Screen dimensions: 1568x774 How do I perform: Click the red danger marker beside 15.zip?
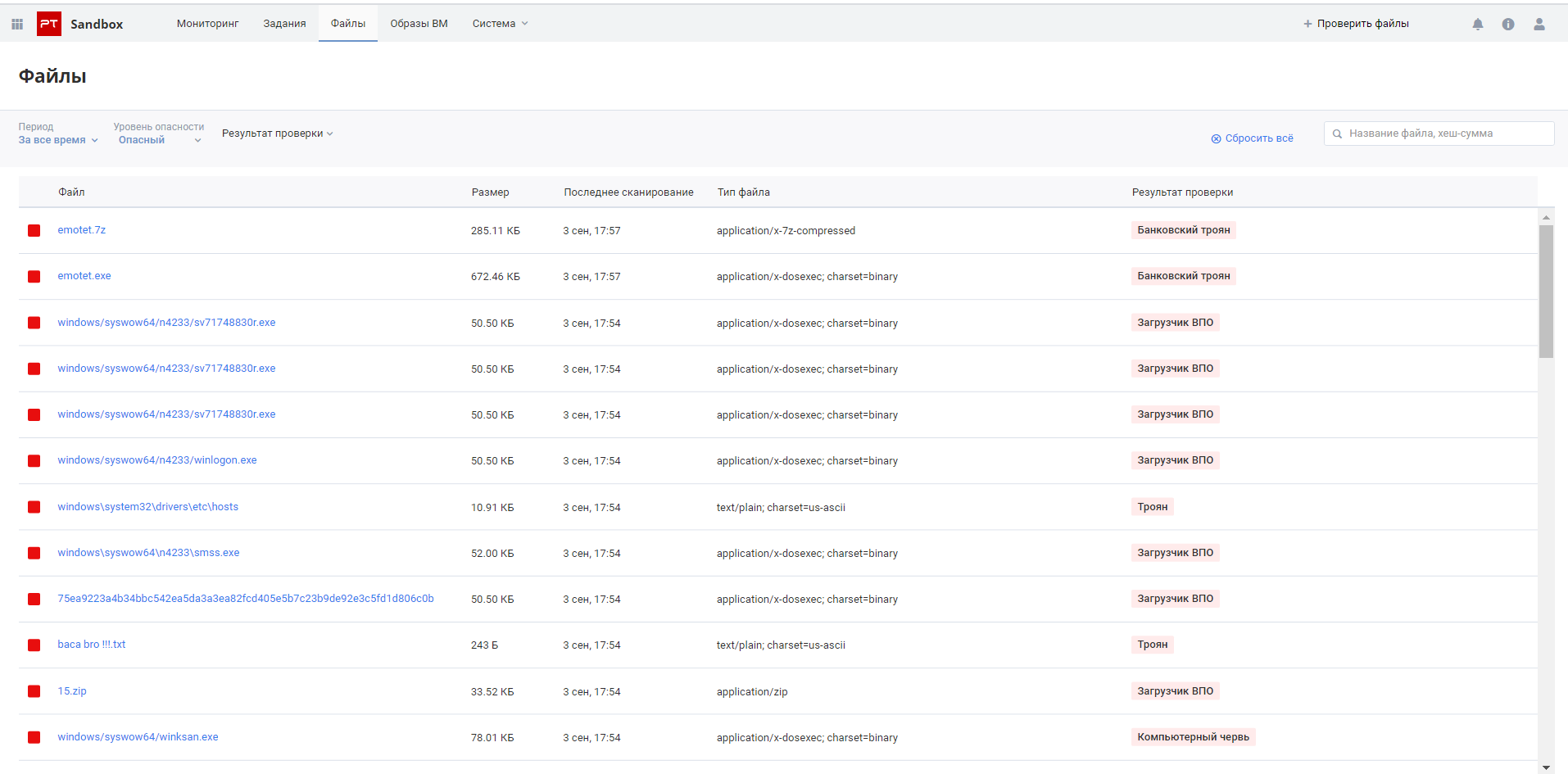point(34,691)
